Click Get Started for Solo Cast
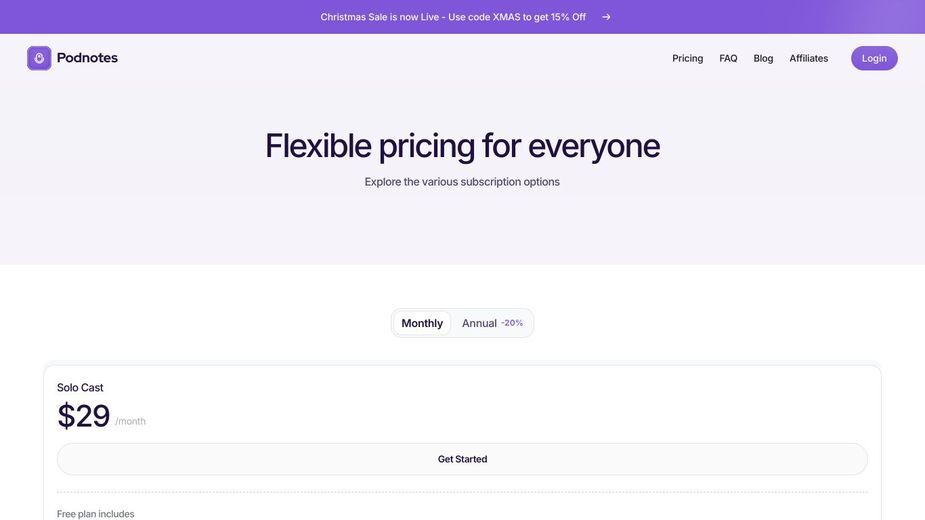Viewport: 925px width, 520px height. tap(462, 459)
